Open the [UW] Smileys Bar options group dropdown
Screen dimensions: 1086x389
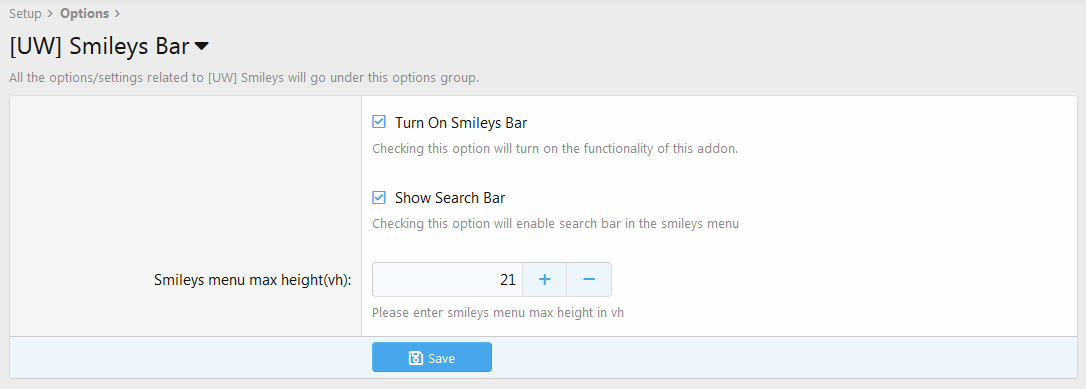[109, 46]
